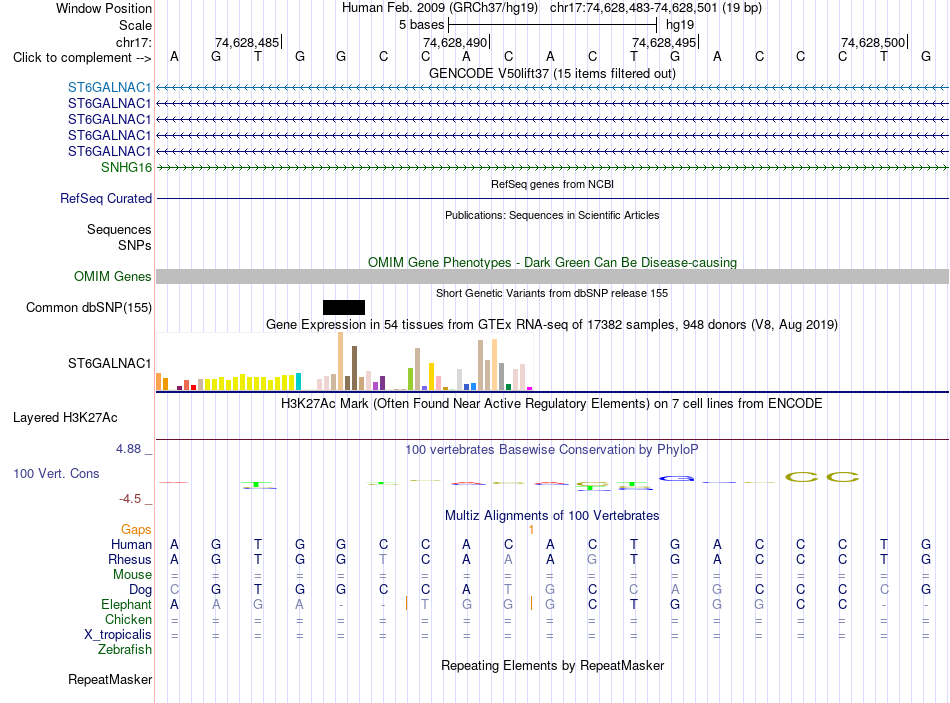The image size is (950, 703).
Task: Click the ST6GALNAC1 GTEx expression bar chart
Action: (x=344, y=361)
